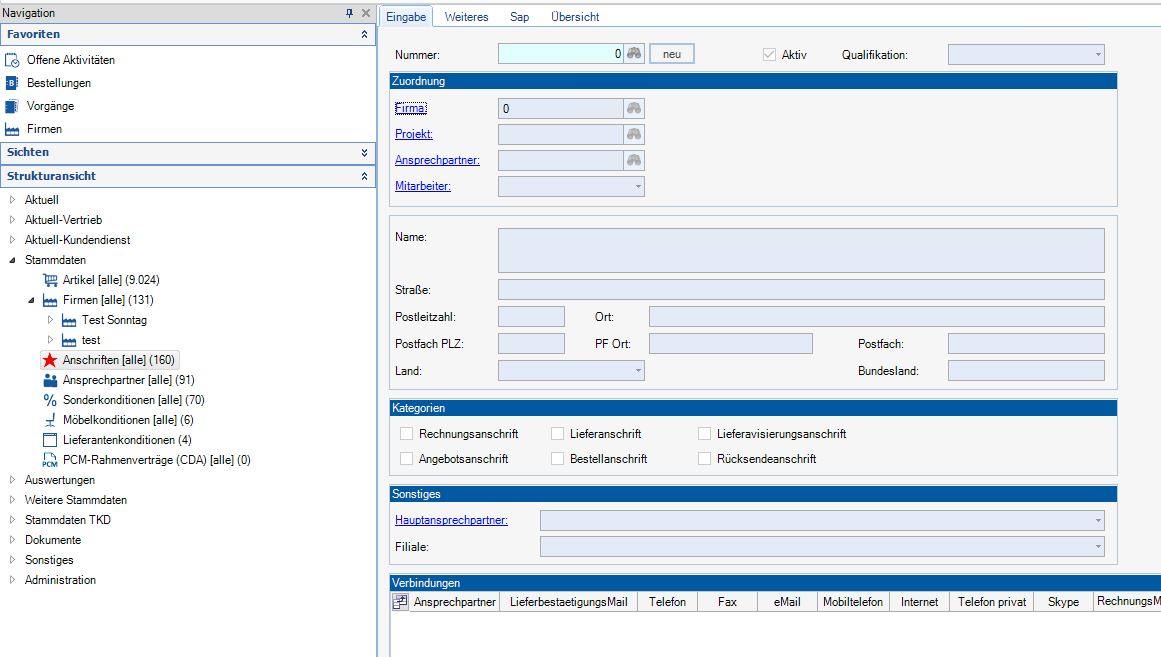
Task: Open the Übersicht tab
Action: coord(575,17)
